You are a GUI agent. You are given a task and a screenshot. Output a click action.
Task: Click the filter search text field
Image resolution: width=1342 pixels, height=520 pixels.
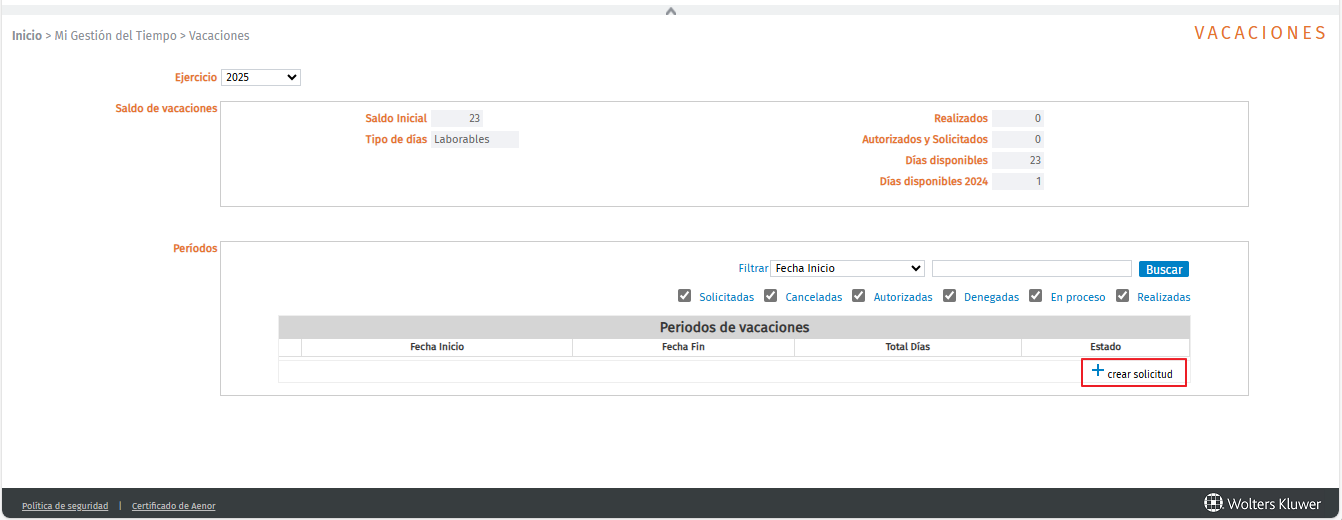pyautogui.click(x=1032, y=268)
